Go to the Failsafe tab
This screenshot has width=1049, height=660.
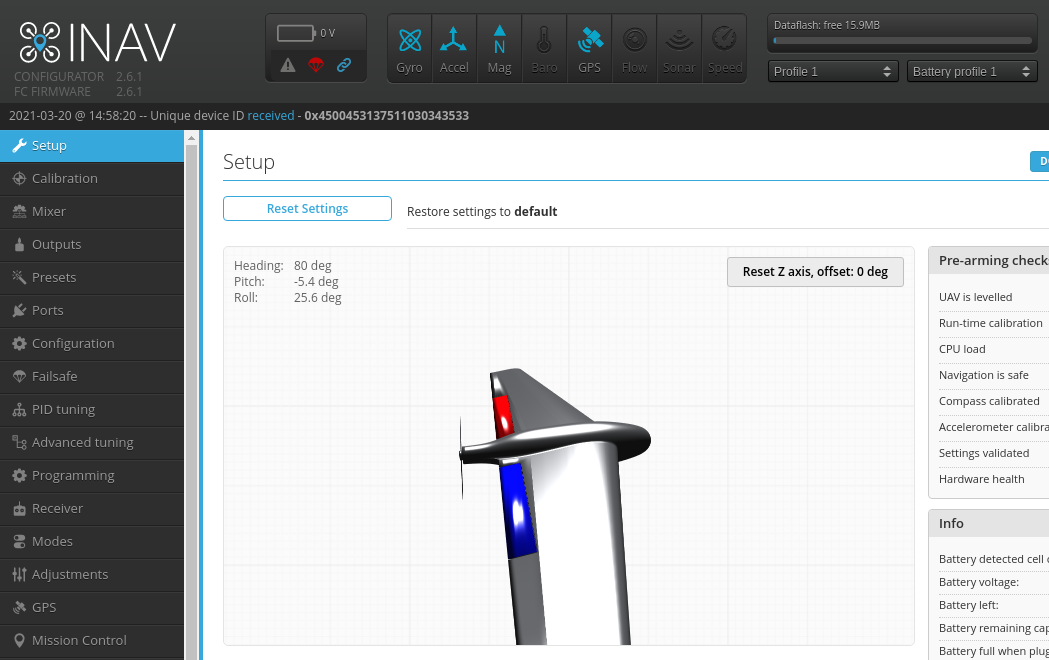(x=92, y=376)
